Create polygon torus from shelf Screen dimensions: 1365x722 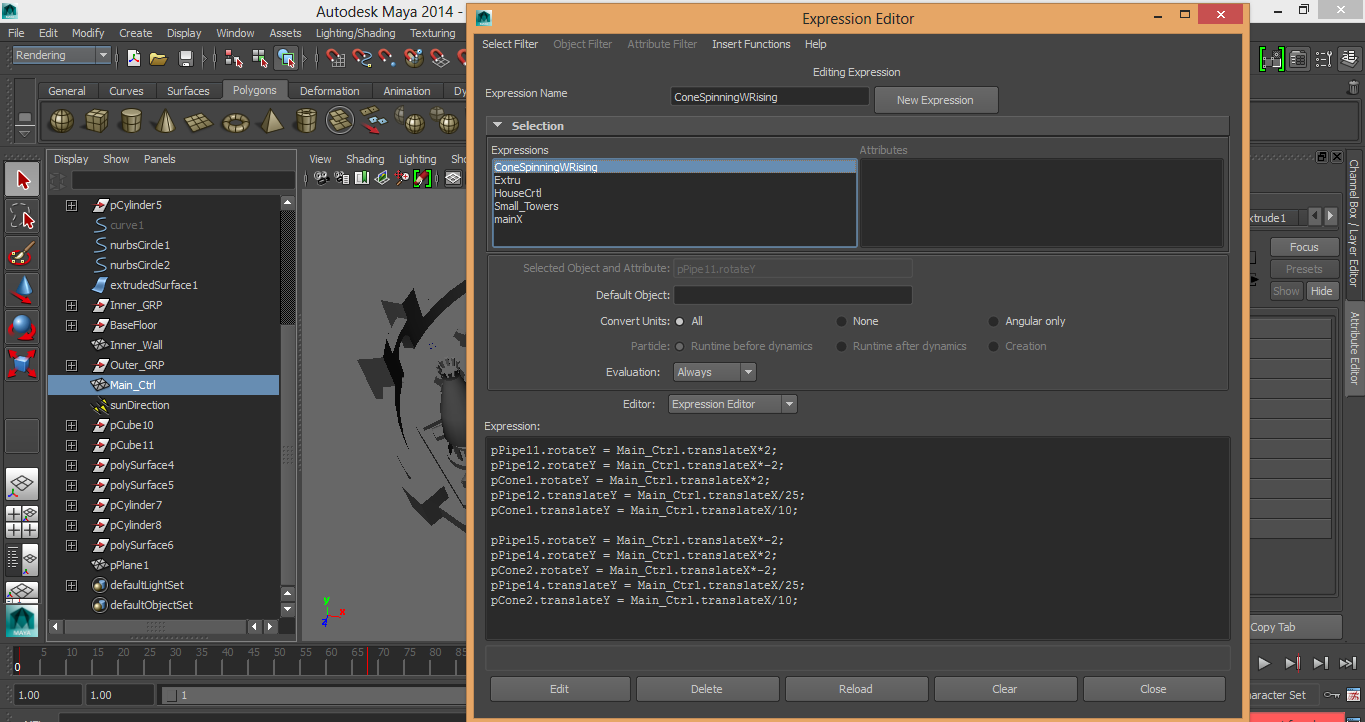(x=236, y=121)
